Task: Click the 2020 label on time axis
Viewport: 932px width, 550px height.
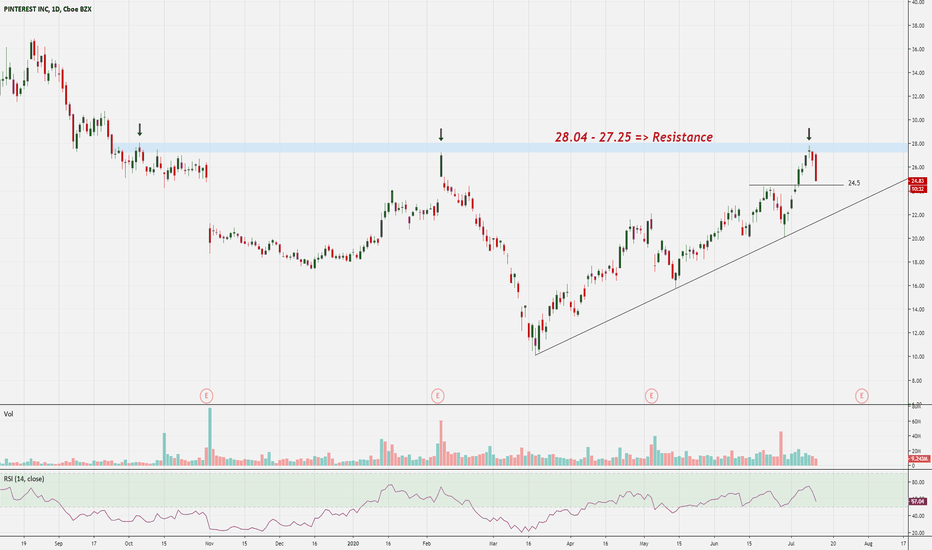Action: (x=353, y=543)
